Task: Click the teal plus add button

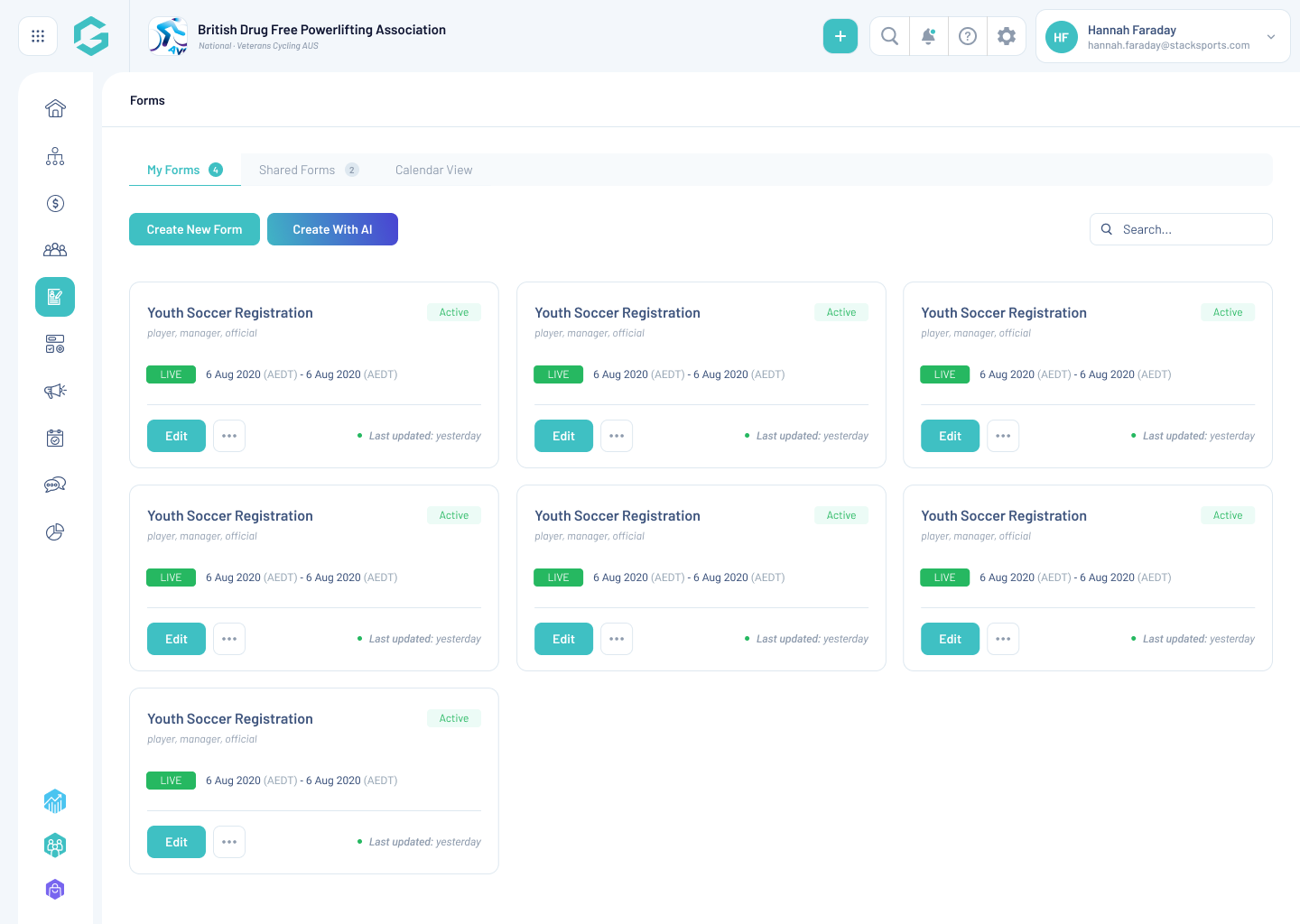Action: point(840,36)
